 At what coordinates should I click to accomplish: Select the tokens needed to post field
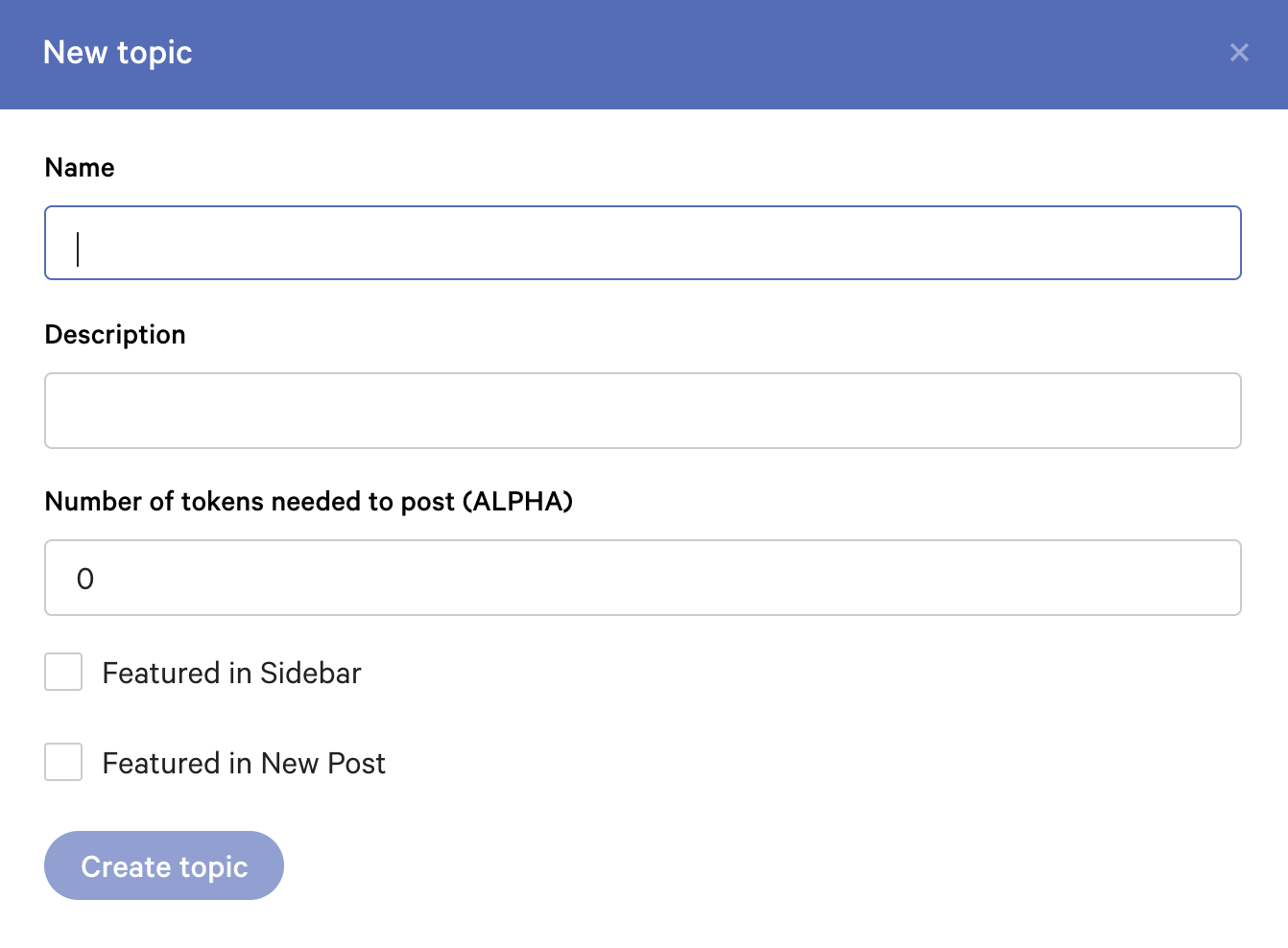[643, 578]
